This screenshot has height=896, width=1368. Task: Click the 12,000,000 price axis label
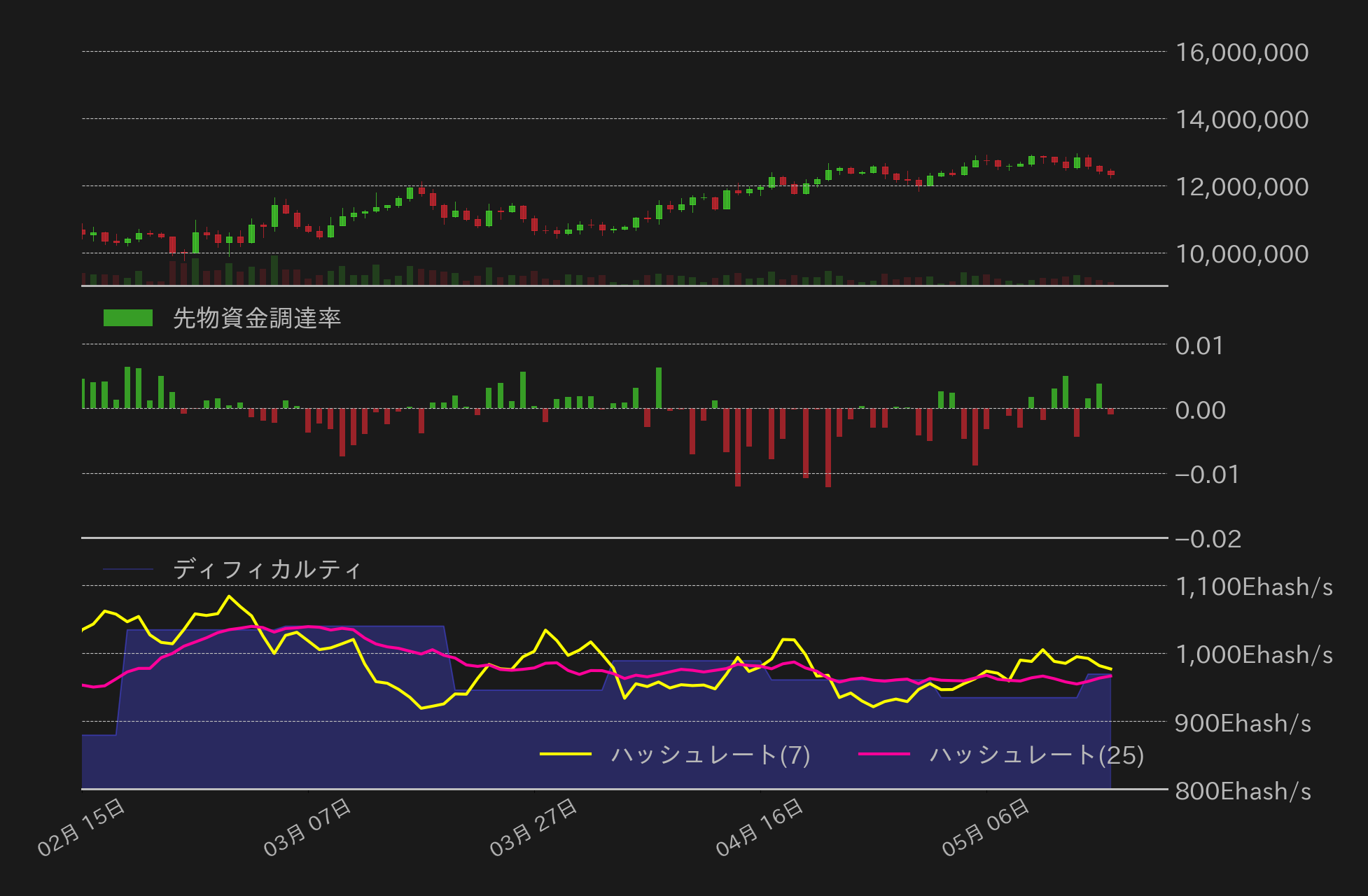coord(1242,187)
